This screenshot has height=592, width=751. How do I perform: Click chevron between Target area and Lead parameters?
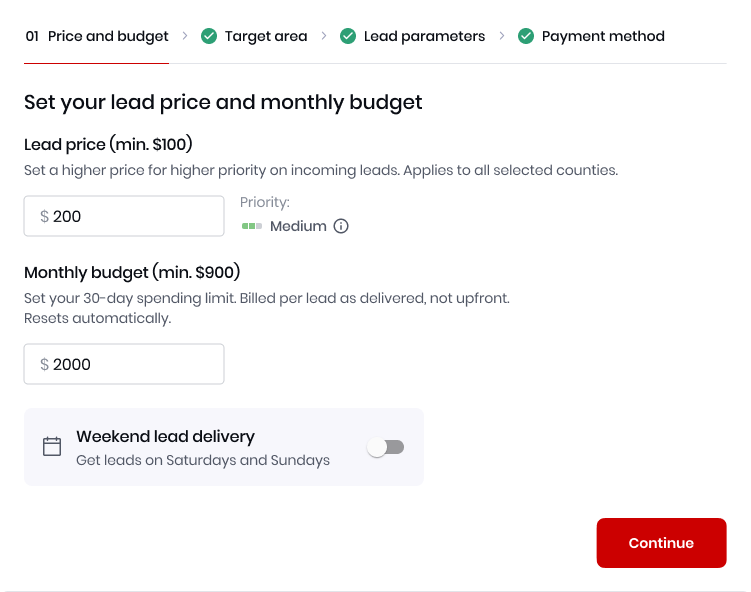(324, 36)
